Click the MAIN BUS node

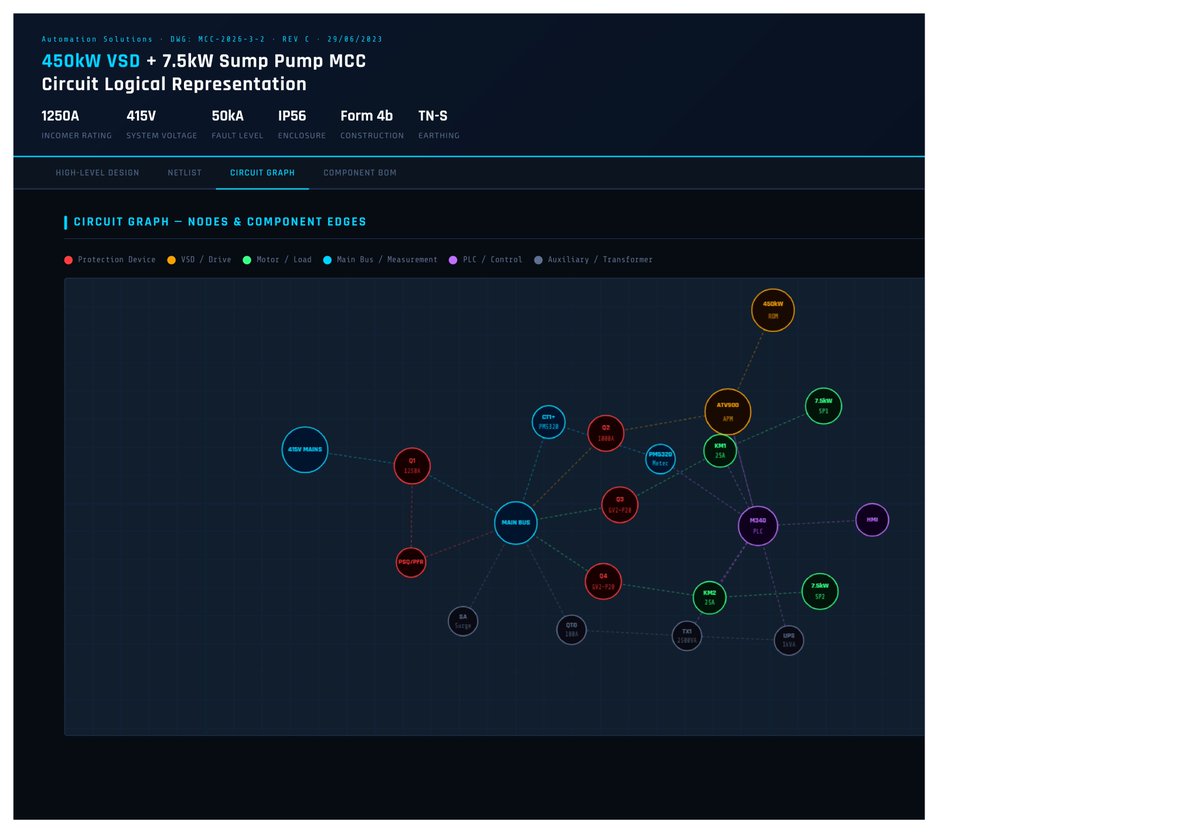click(x=516, y=523)
